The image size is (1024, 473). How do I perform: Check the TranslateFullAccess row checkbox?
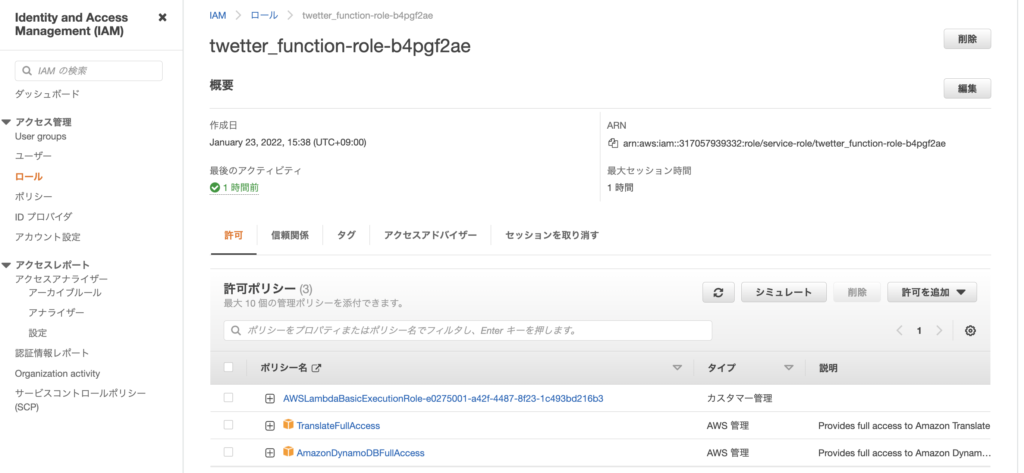coord(228,425)
